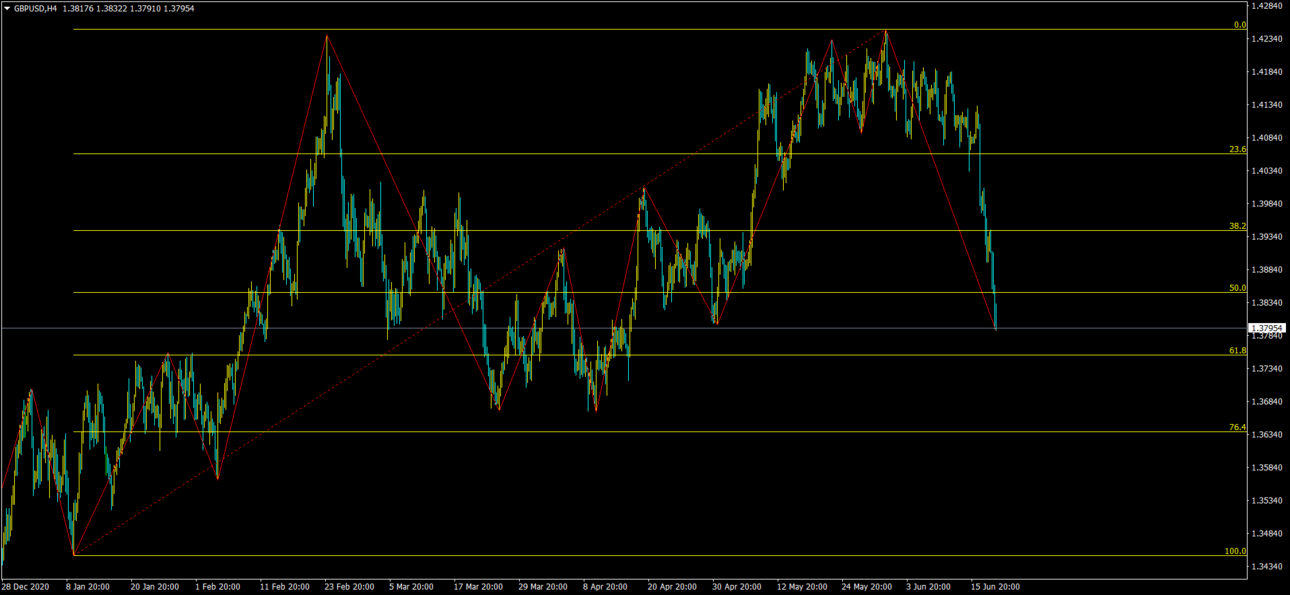Click the 1.40340 price axis label
The image size is (1290, 595).
point(1268,171)
